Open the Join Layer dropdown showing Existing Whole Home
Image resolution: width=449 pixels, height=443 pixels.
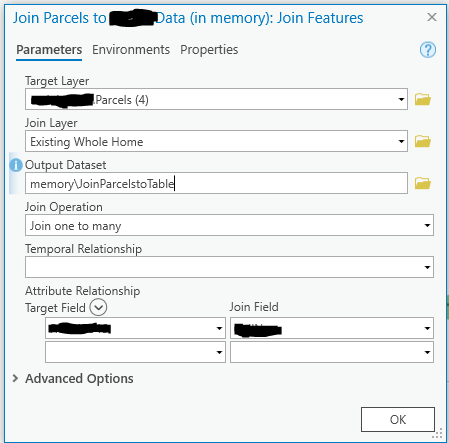click(216, 141)
